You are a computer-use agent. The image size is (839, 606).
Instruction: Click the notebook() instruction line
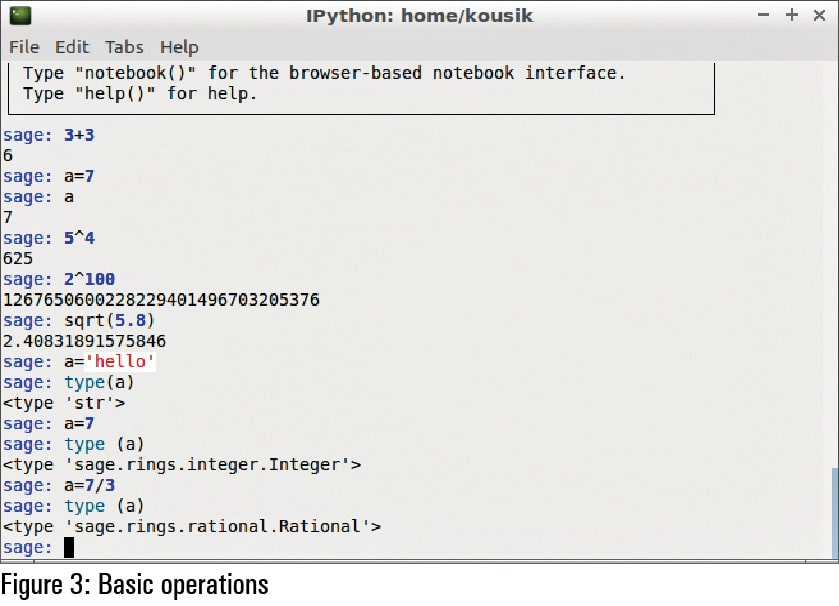click(x=324, y=73)
